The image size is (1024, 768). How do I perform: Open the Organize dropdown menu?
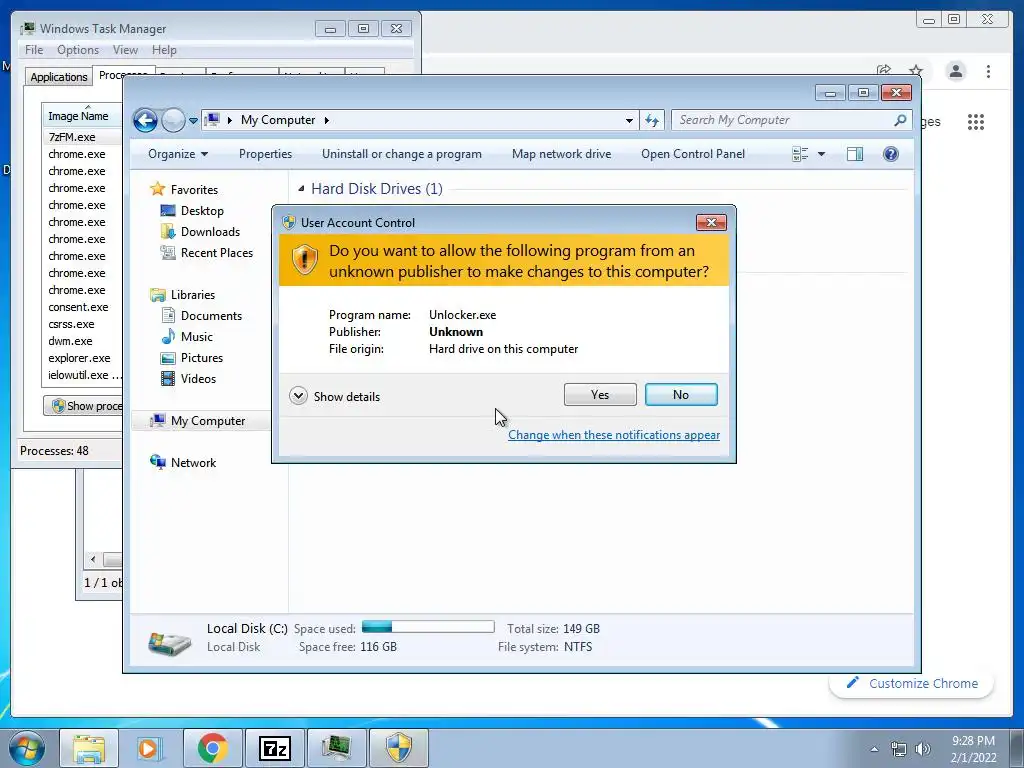pyautogui.click(x=178, y=154)
